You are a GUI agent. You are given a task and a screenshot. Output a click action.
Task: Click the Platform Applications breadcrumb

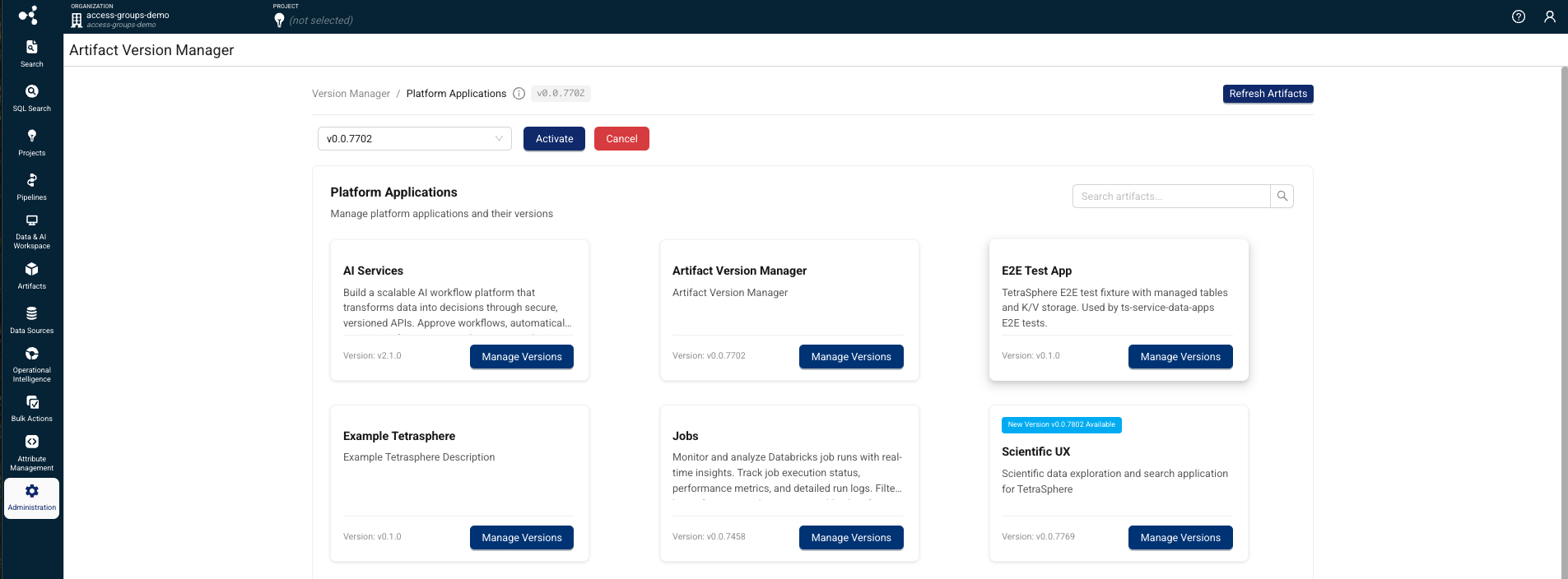pos(456,94)
